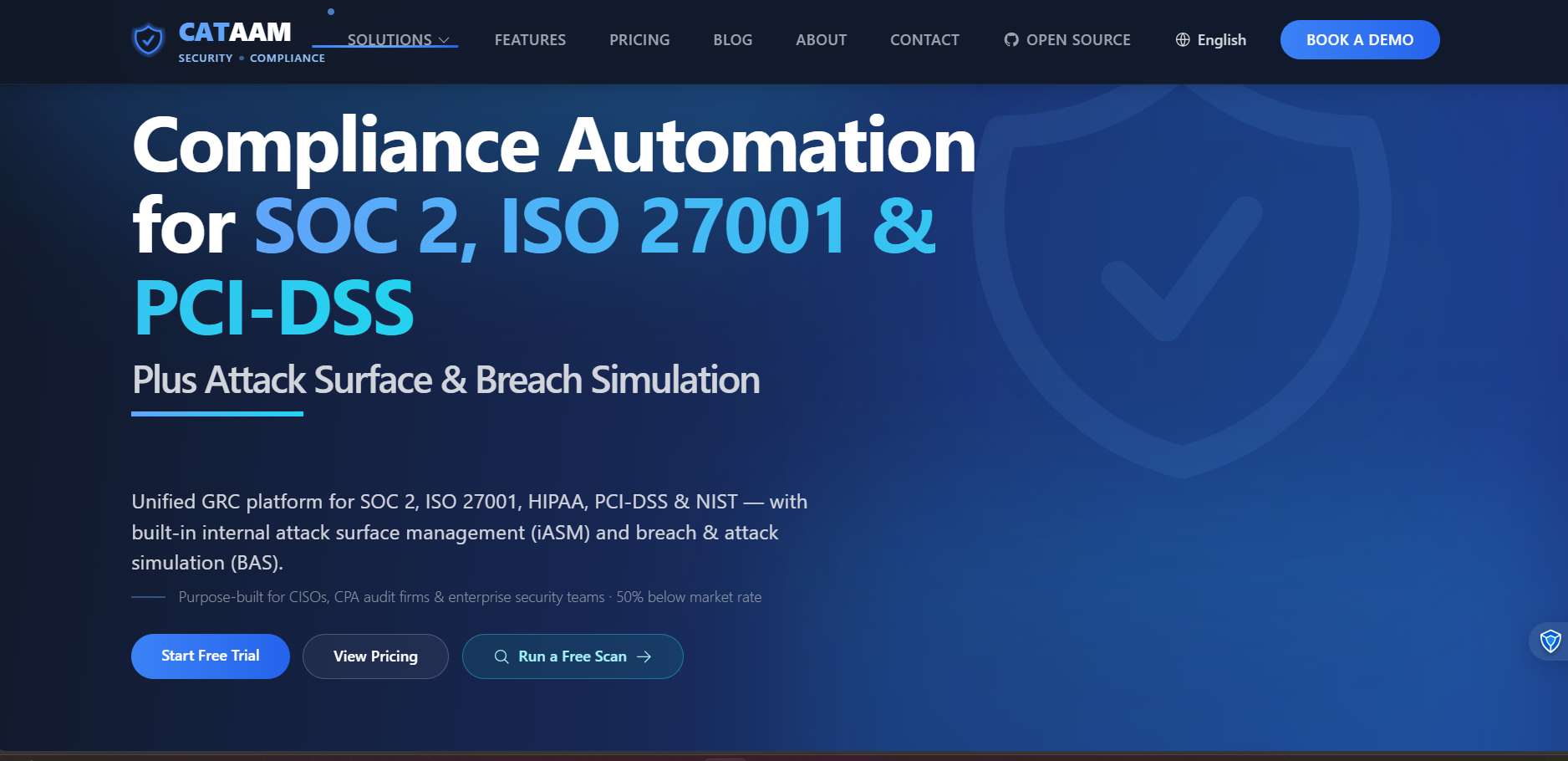Click the globe language icon
Screen dimensions: 1568x761
[x=1183, y=39]
